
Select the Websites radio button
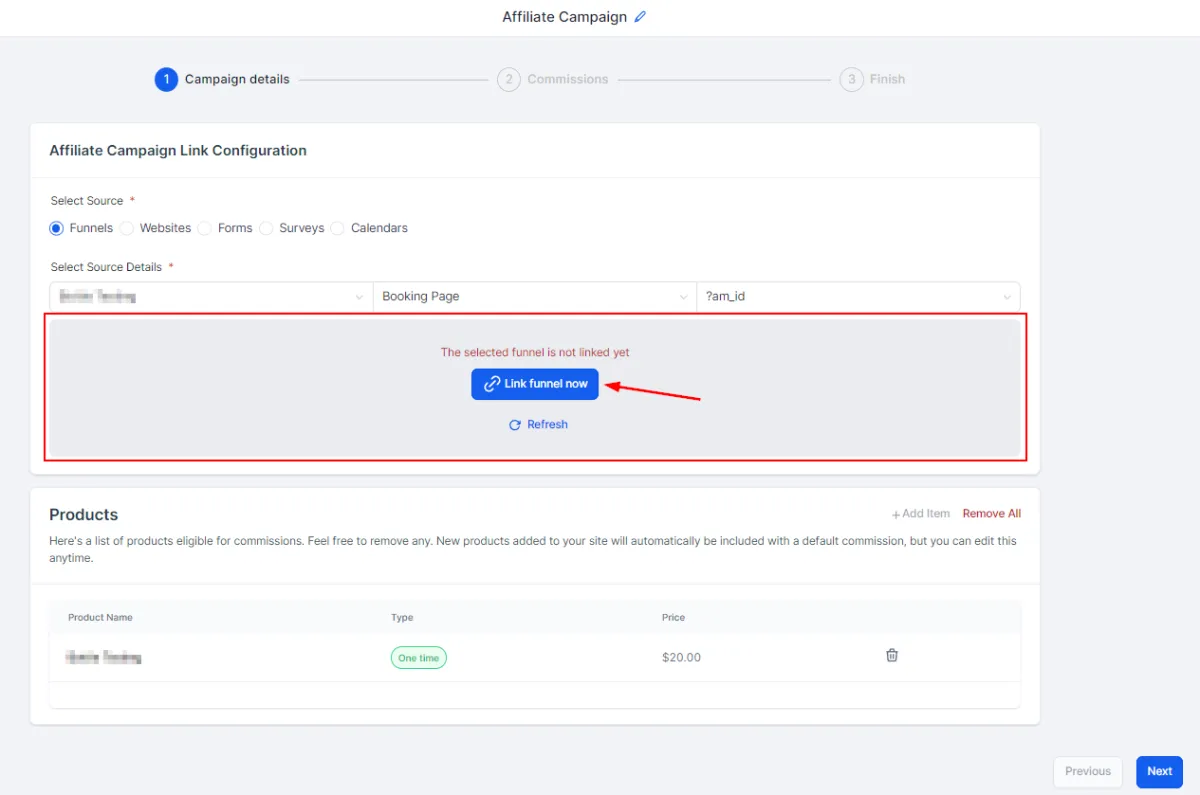click(127, 228)
